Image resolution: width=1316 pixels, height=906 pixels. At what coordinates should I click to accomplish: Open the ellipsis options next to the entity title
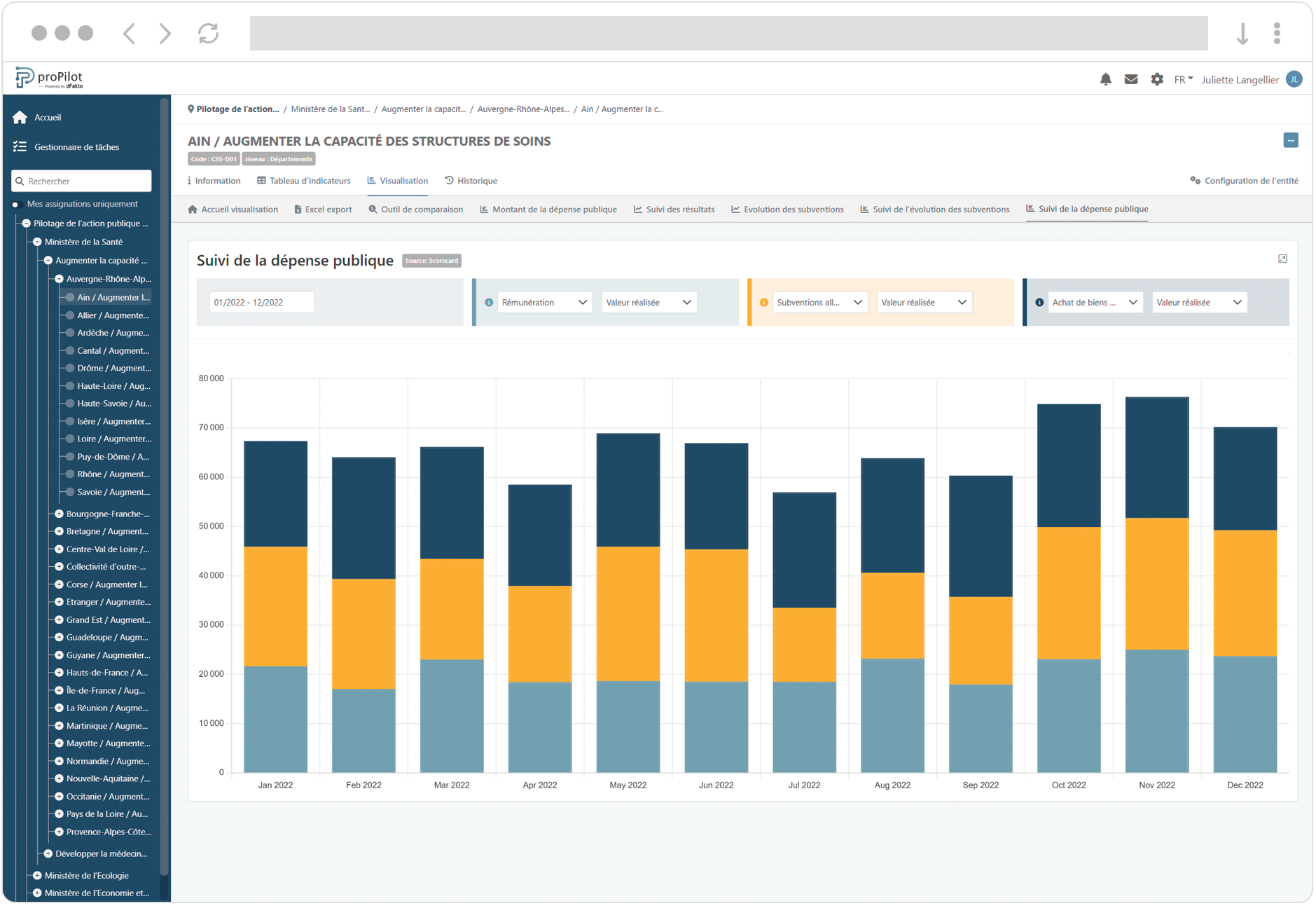point(1291,140)
